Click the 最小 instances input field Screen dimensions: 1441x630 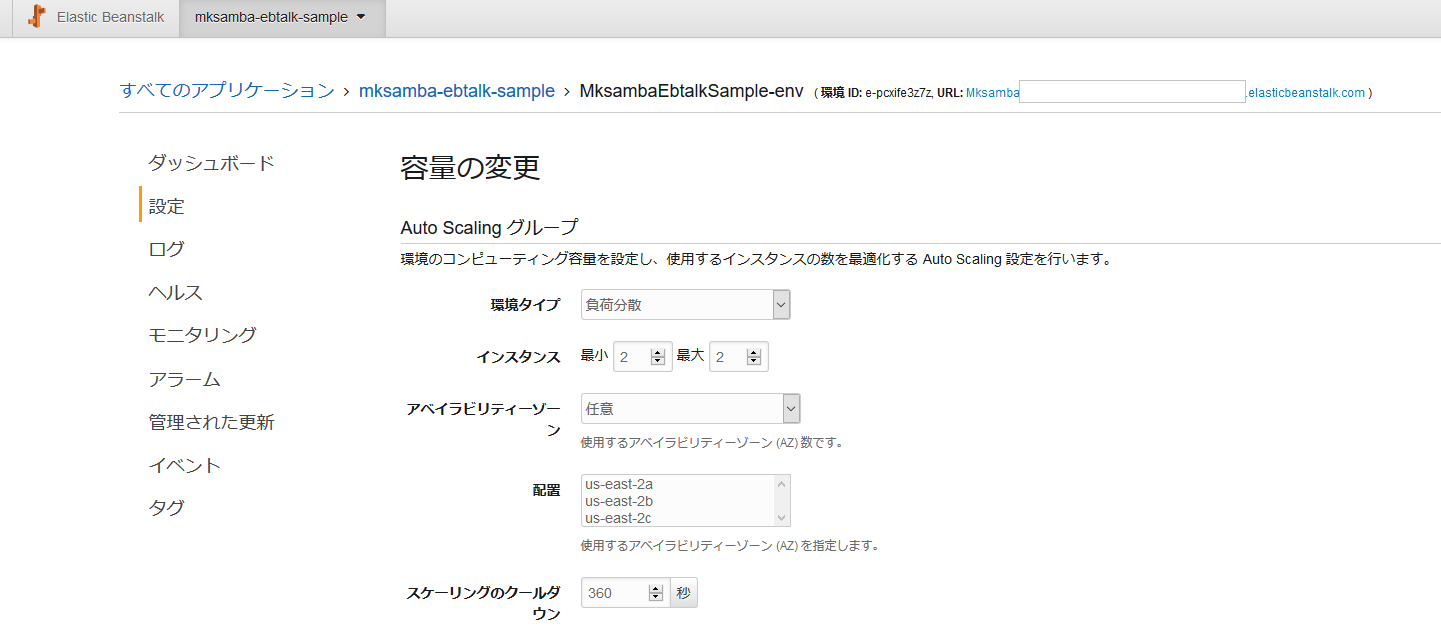[x=631, y=357]
